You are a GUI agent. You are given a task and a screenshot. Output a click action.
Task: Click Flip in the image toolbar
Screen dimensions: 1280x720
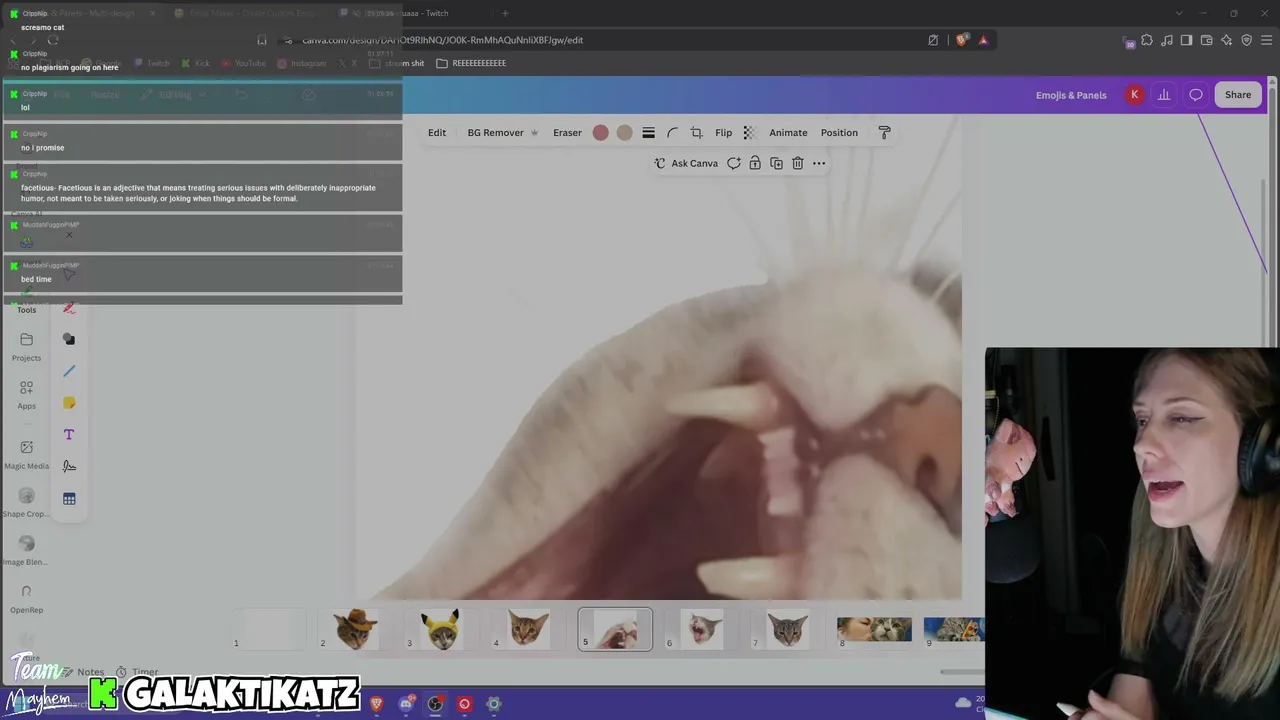(723, 133)
